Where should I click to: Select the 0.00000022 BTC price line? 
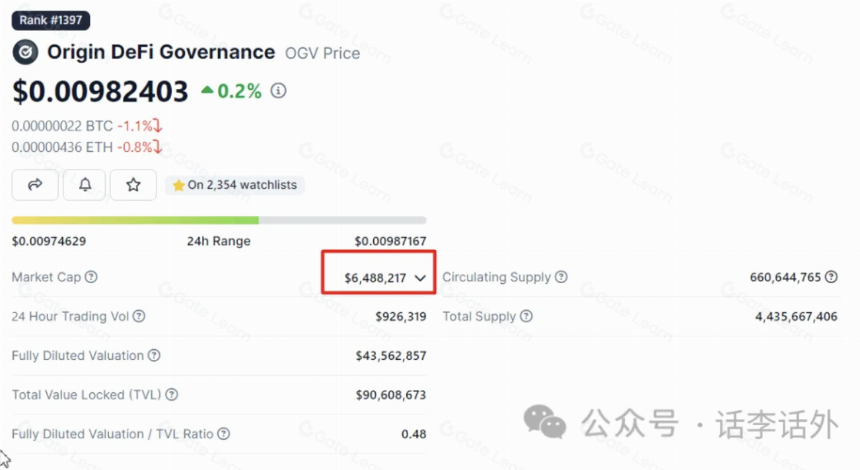click(x=87, y=126)
